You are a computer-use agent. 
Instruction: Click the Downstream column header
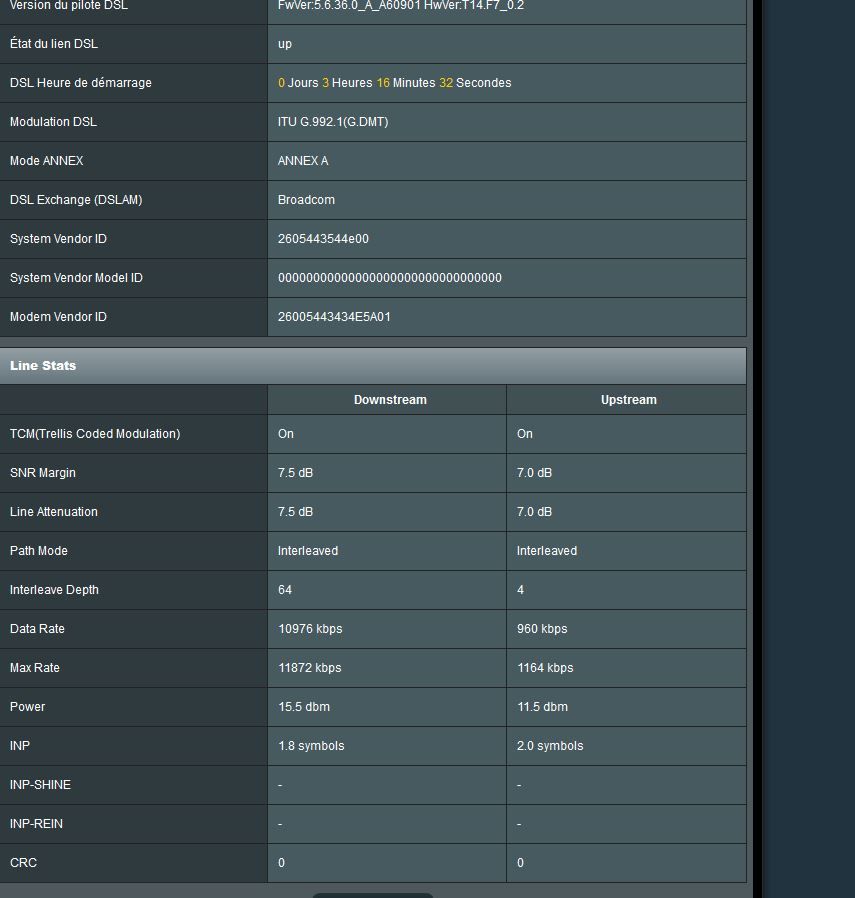[x=390, y=400]
